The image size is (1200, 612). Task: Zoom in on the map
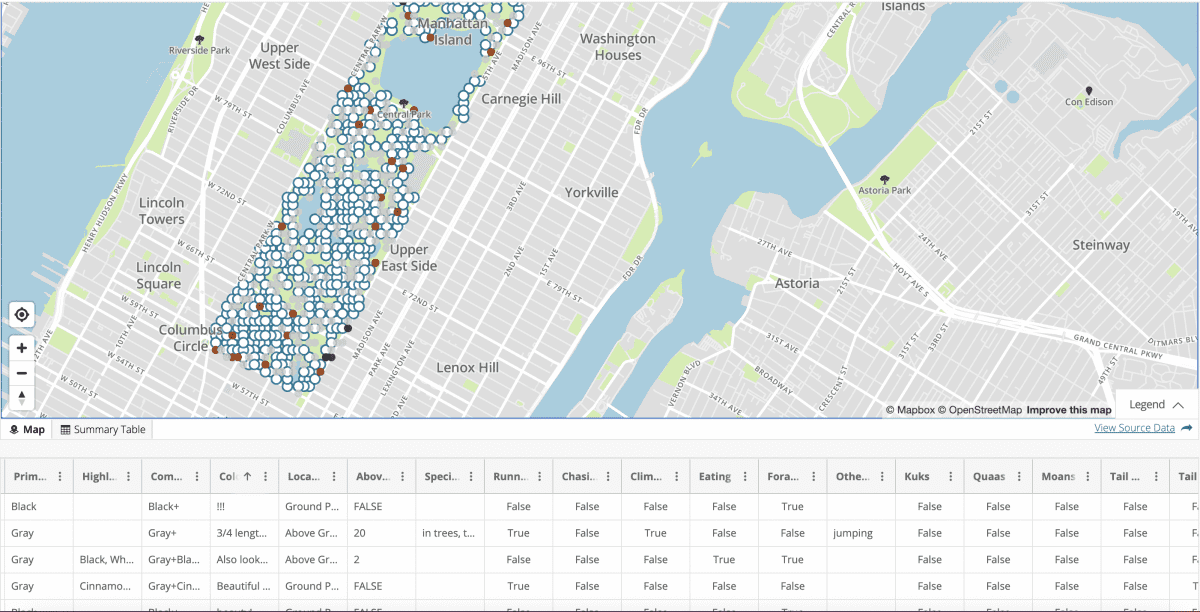pos(22,348)
